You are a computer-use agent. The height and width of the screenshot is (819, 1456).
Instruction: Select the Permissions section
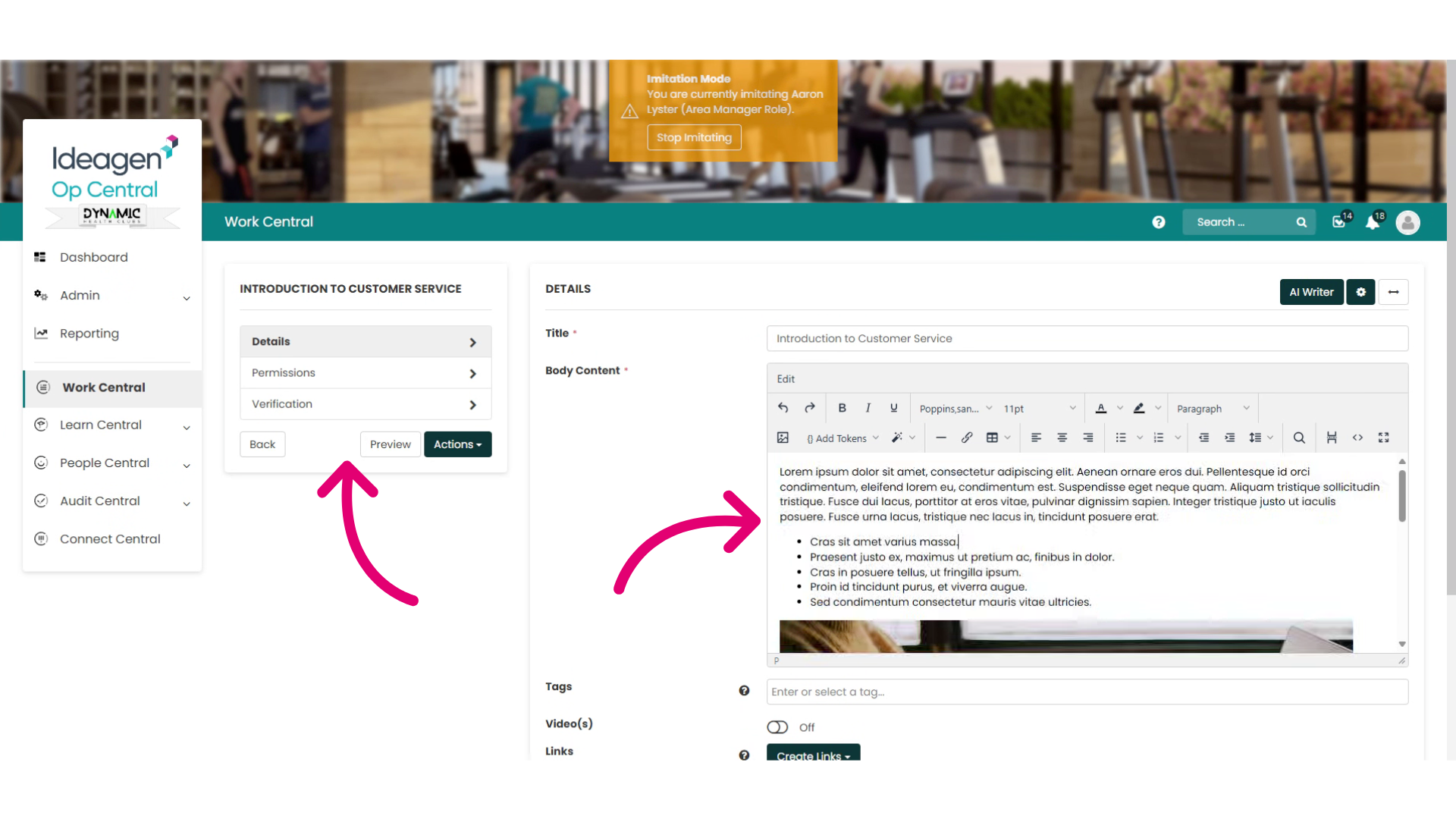[366, 373]
